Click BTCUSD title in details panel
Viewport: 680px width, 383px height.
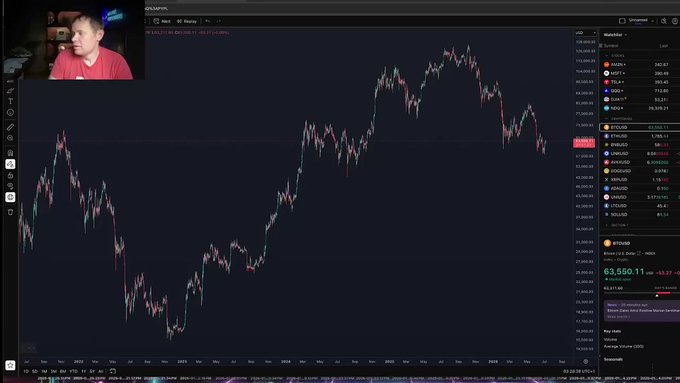coord(621,243)
